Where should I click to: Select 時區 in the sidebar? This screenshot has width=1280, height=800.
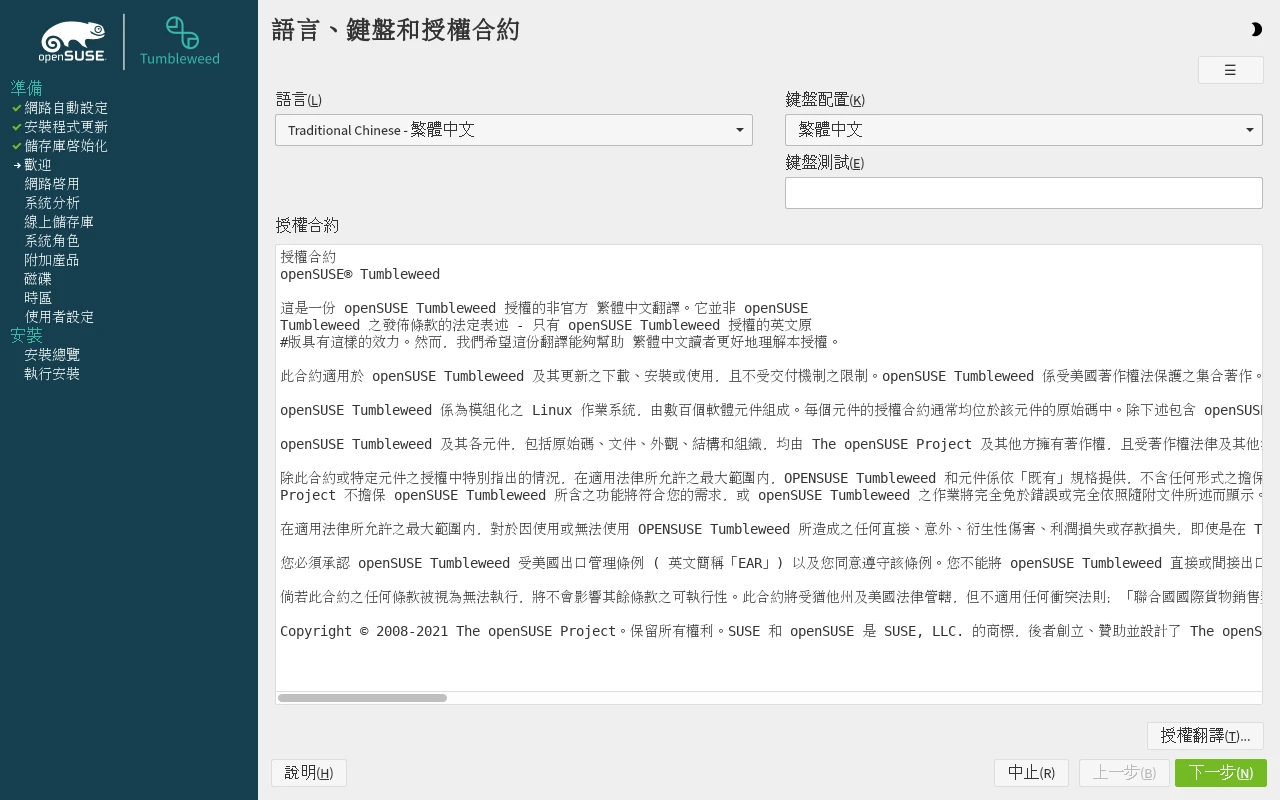[x=38, y=298]
